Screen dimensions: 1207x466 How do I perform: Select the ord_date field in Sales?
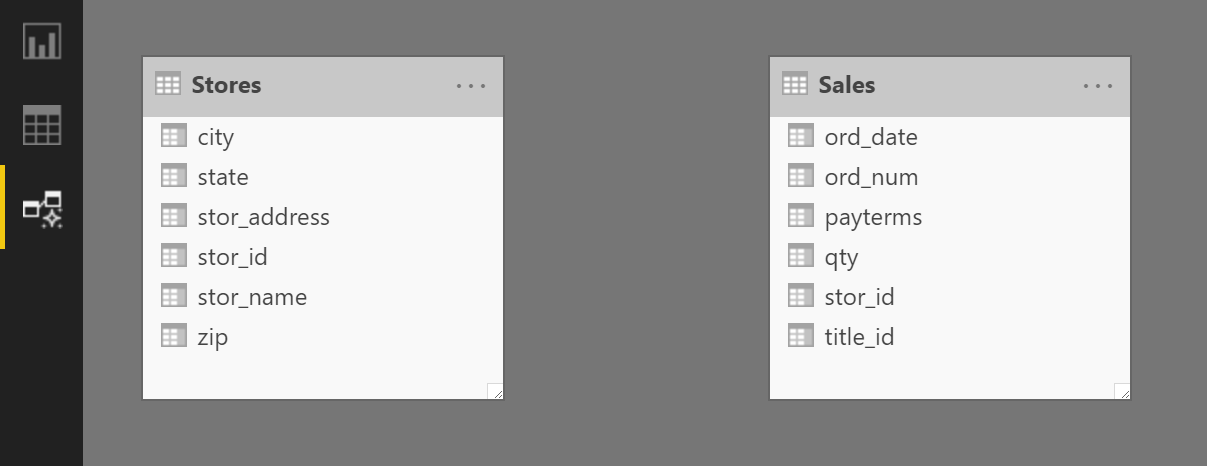950,137
